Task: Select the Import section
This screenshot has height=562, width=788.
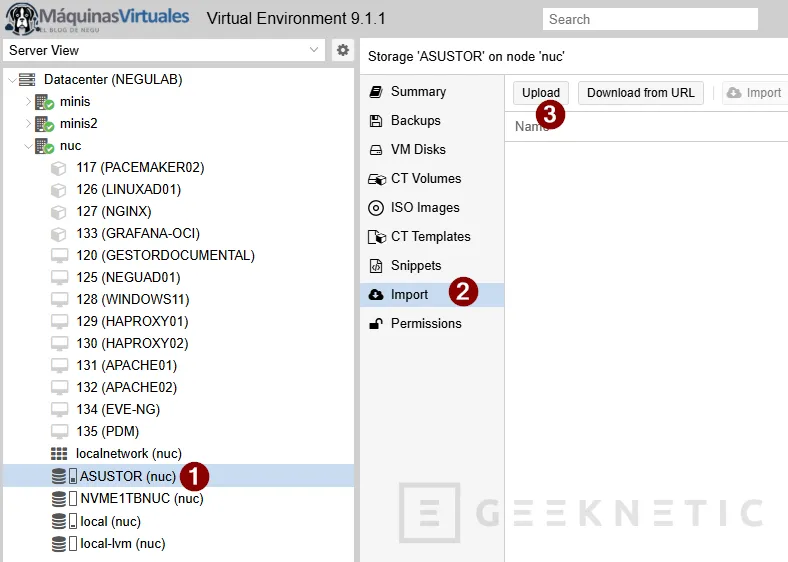Action: tap(432, 295)
